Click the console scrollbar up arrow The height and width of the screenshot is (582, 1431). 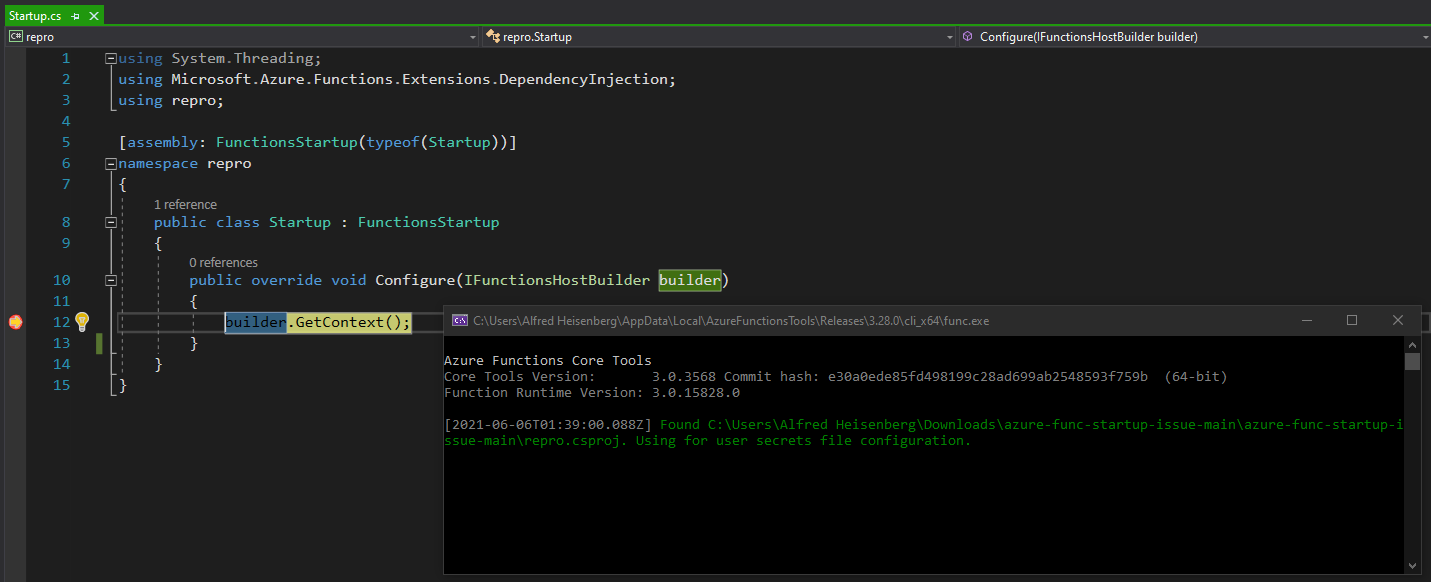tap(1412, 343)
